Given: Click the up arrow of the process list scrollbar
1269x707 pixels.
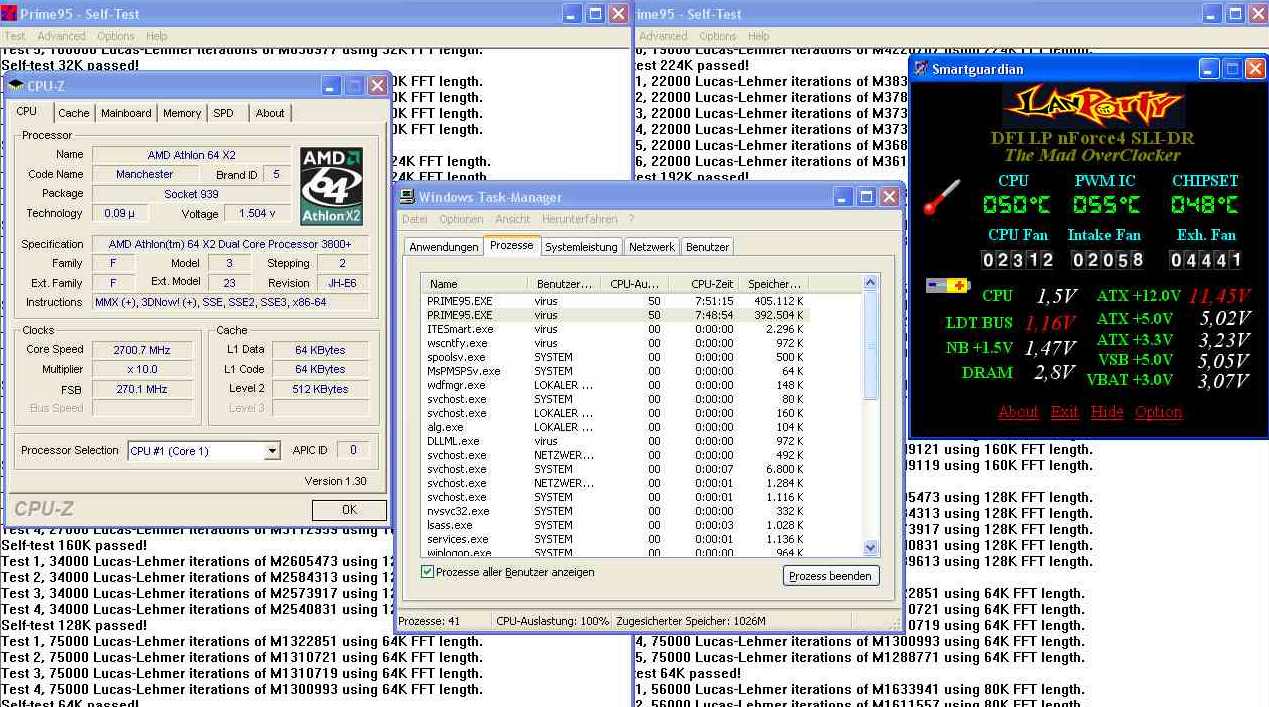Looking at the screenshot, I should click(870, 283).
